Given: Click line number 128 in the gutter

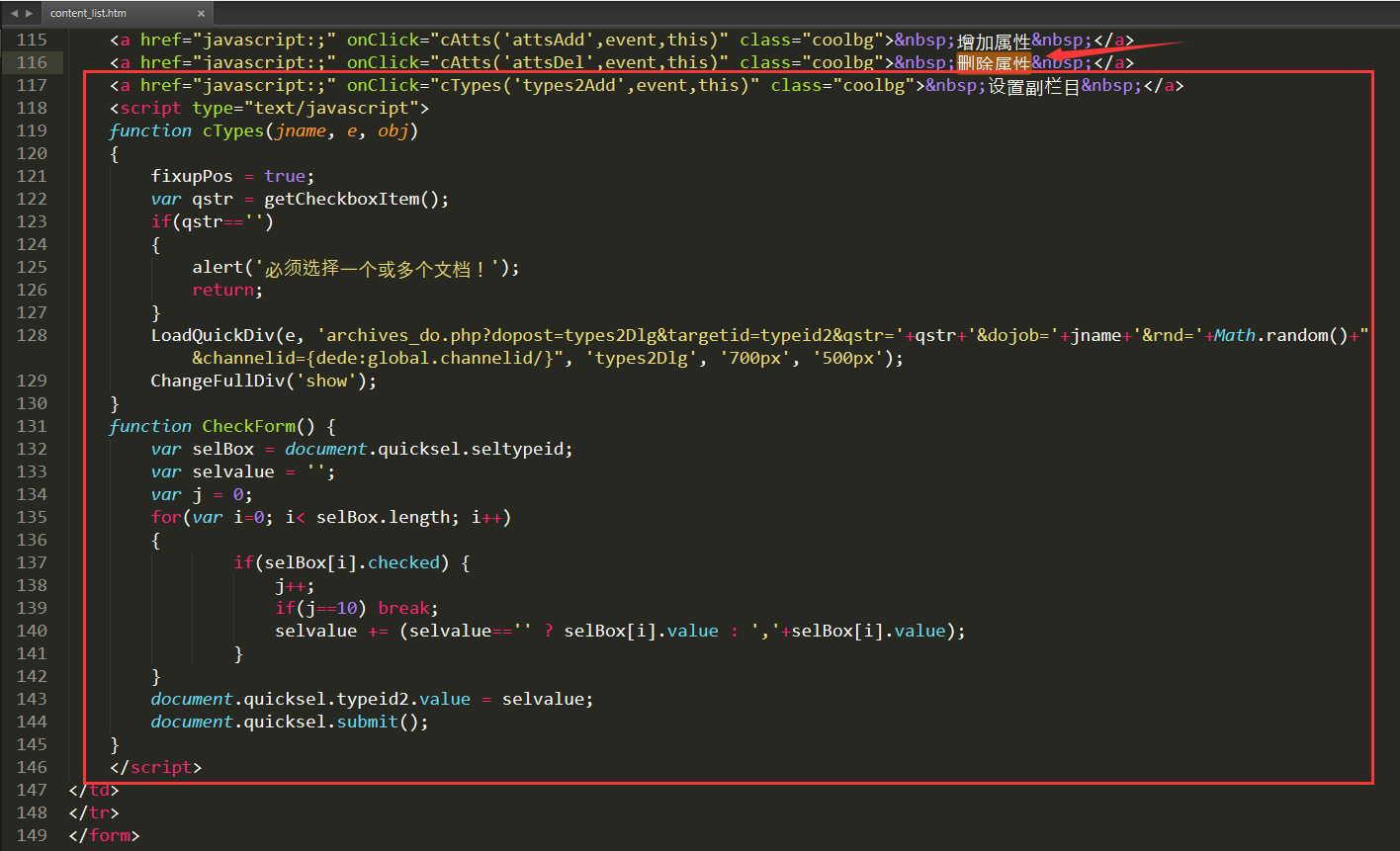Looking at the screenshot, I should coord(32,335).
